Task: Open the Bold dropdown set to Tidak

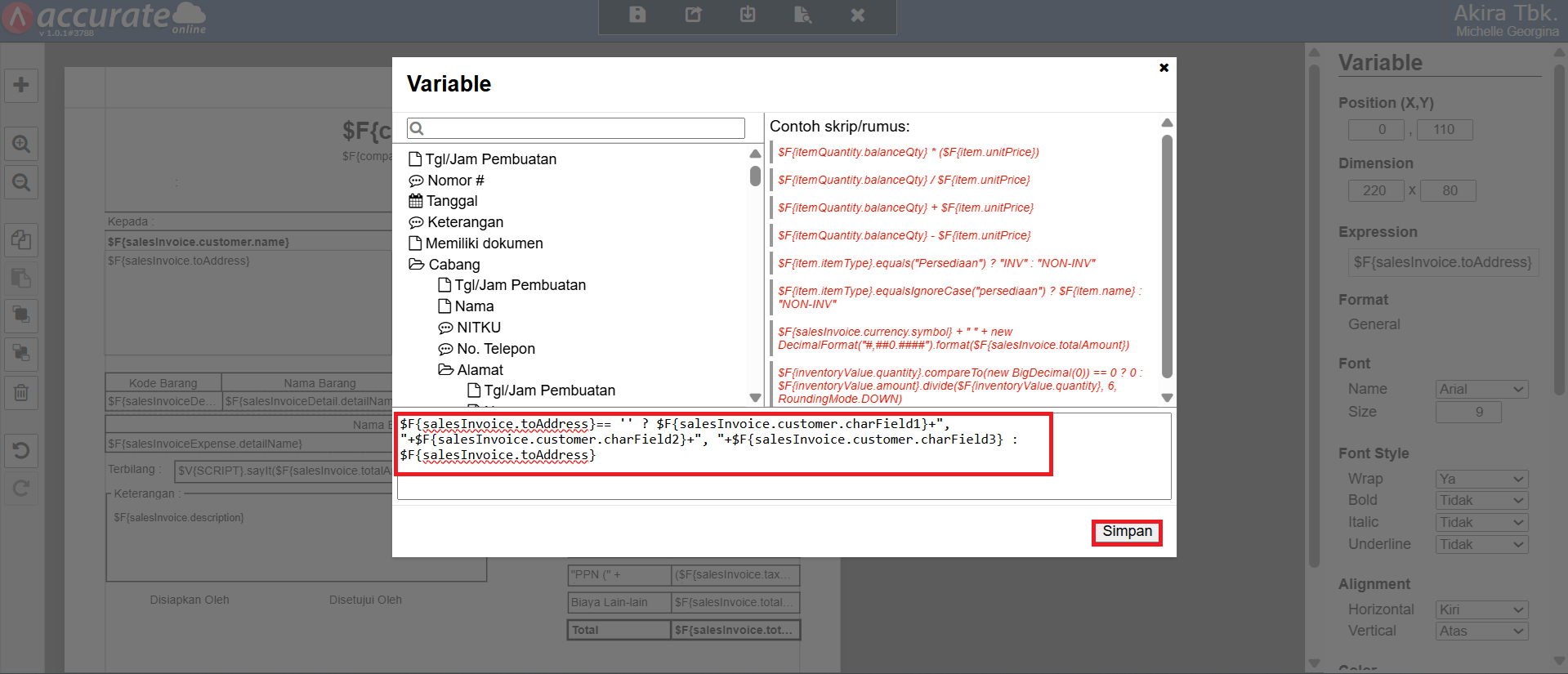Action: pyautogui.click(x=1481, y=500)
